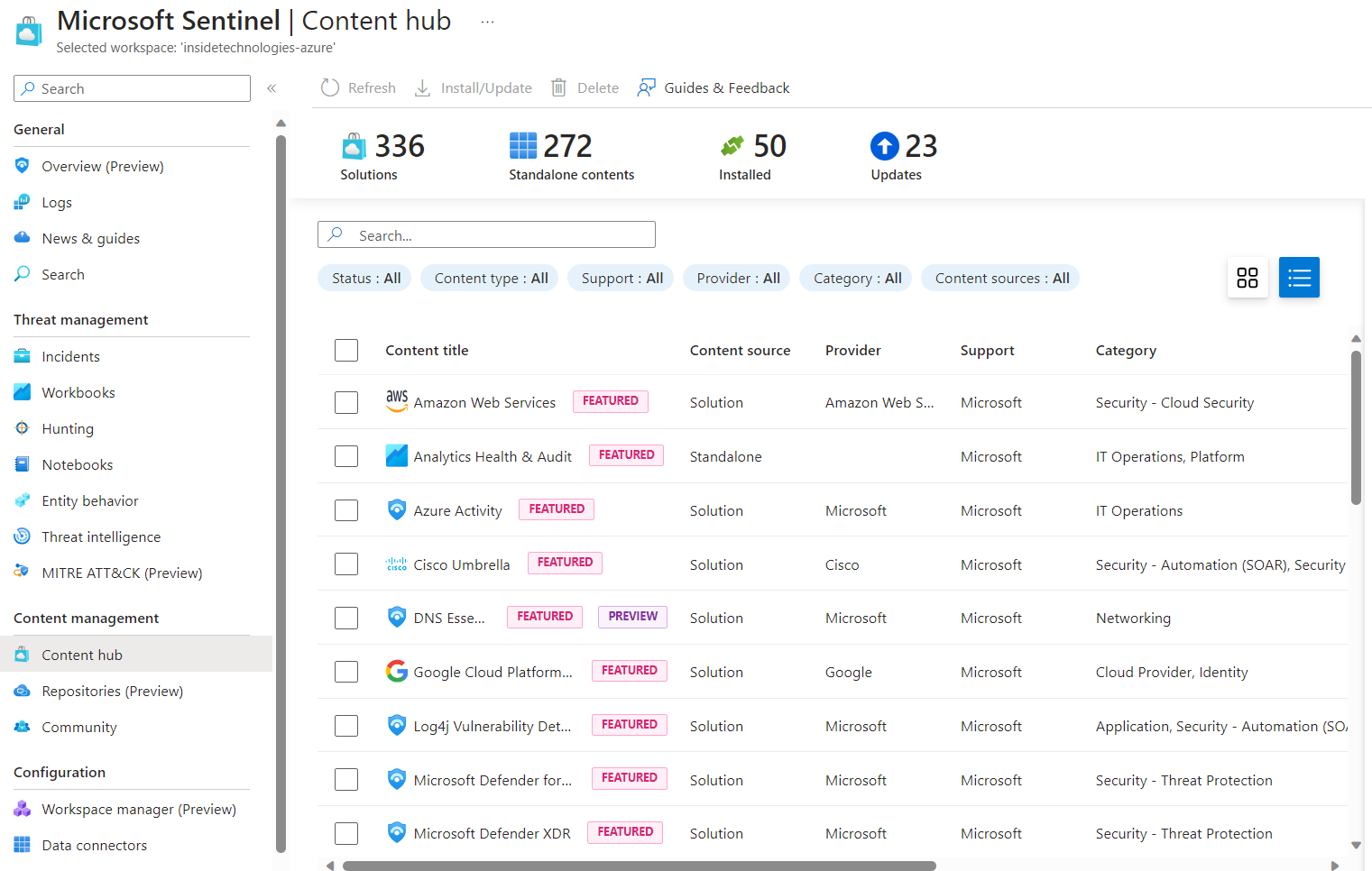Check the Cisco Umbrella row checkbox
The image size is (1372, 871).
tap(346, 564)
